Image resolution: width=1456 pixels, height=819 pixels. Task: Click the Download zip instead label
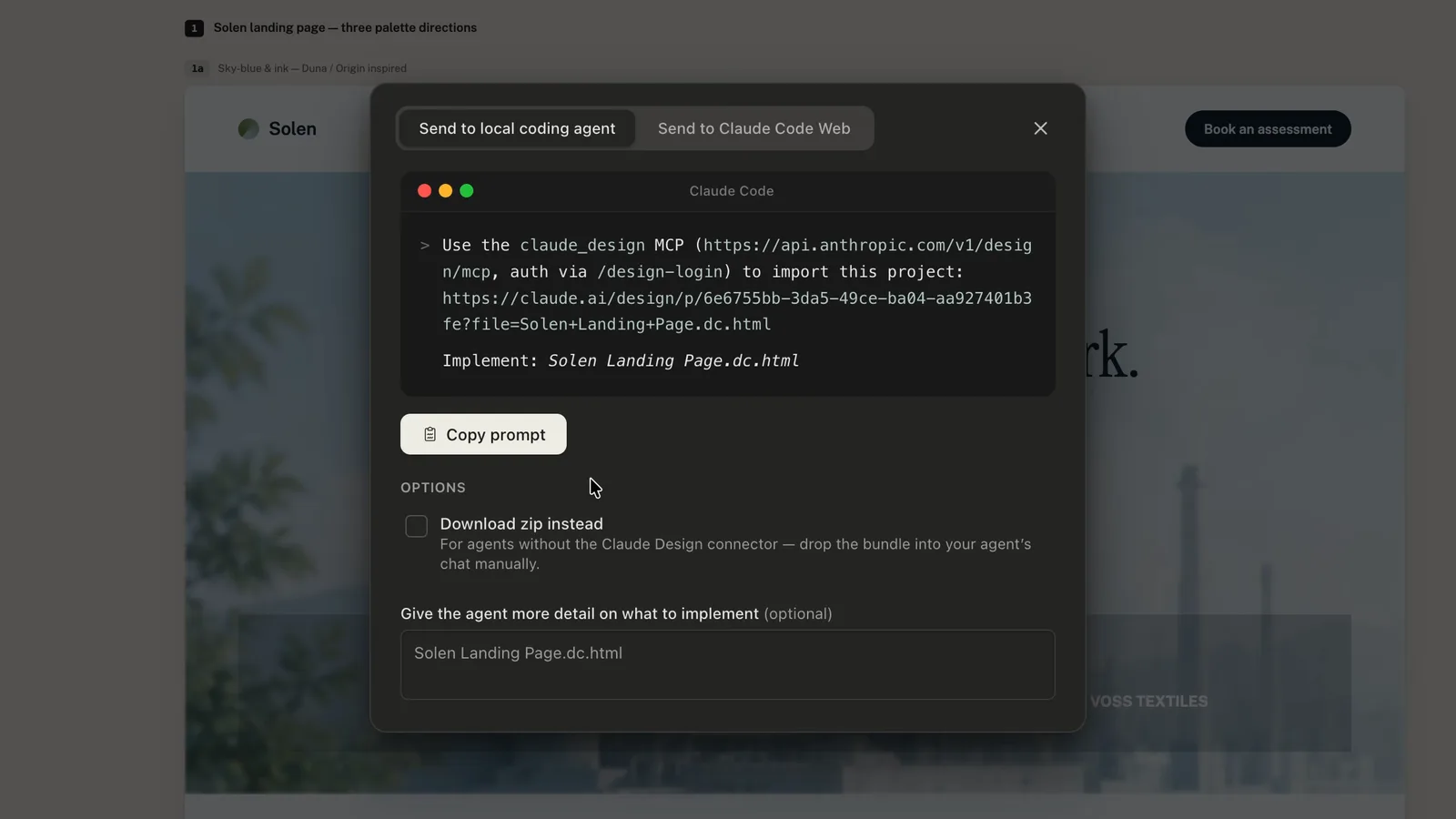click(x=521, y=523)
